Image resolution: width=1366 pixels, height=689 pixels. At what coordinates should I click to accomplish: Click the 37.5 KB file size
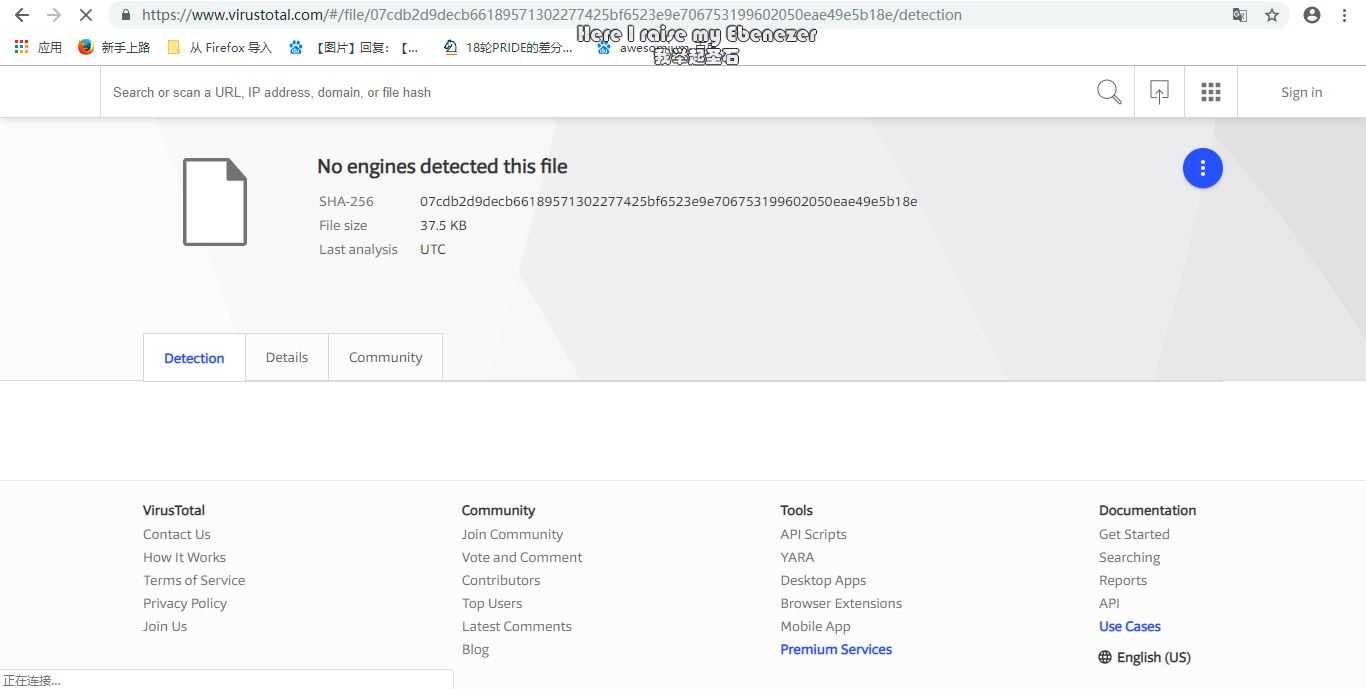click(443, 225)
